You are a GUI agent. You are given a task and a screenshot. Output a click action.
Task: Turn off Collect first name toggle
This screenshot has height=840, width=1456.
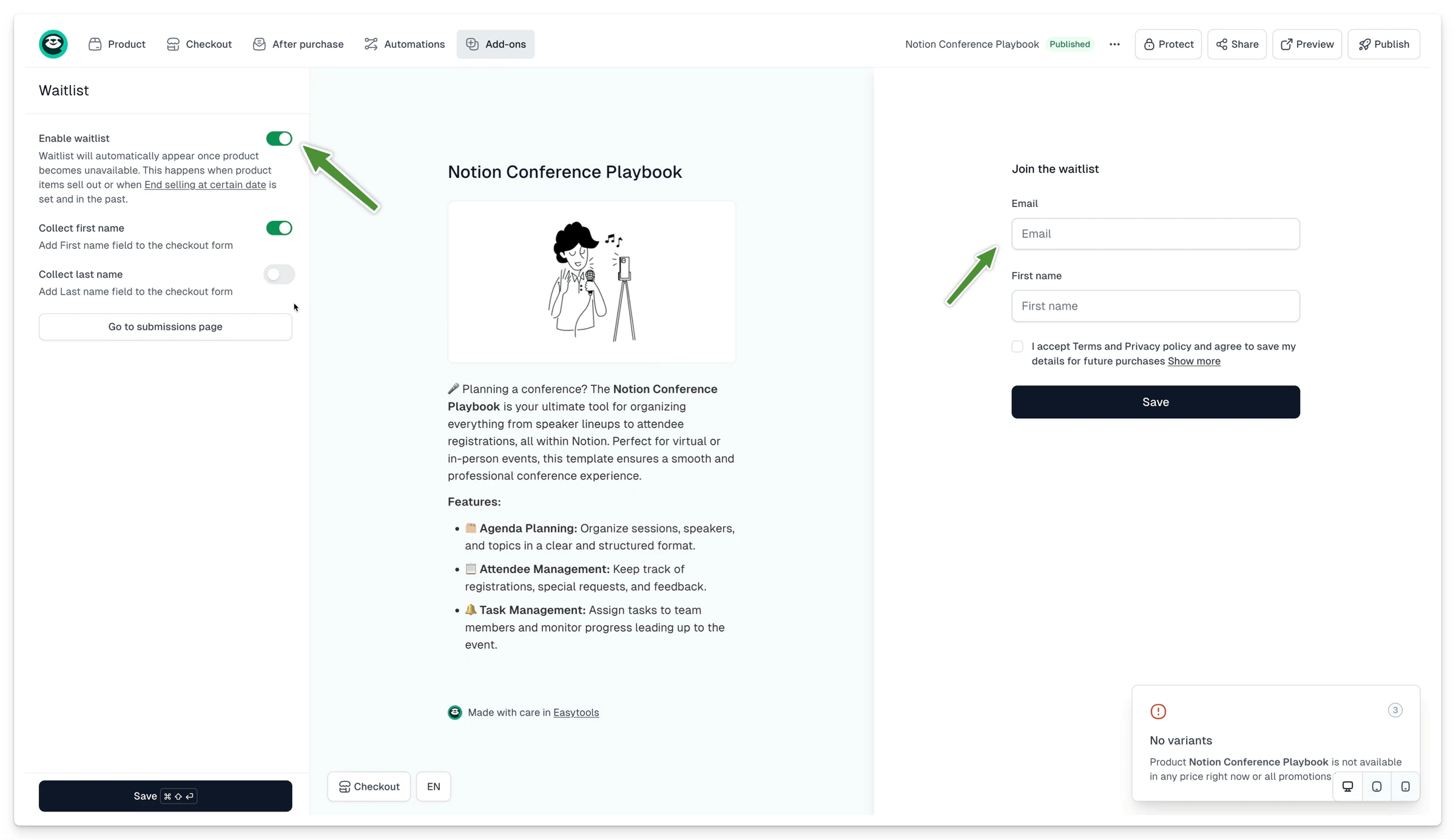pyautogui.click(x=279, y=228)
